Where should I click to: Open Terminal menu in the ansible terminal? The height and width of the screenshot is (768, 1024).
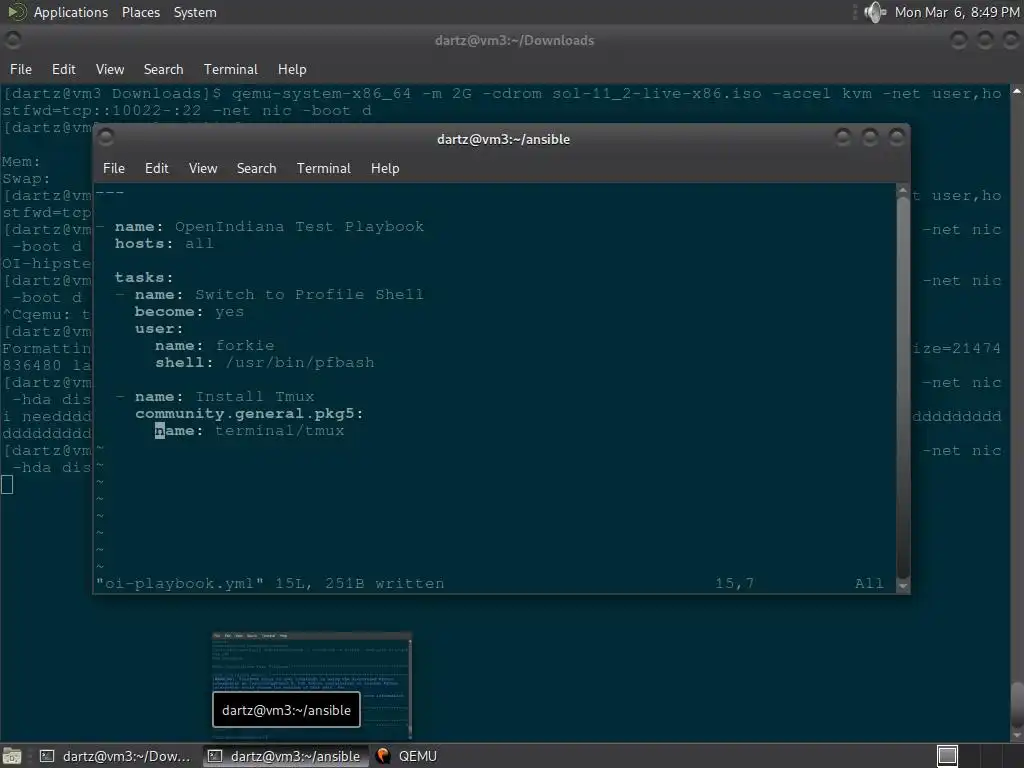pyautogui.click(x=324, y=168)
